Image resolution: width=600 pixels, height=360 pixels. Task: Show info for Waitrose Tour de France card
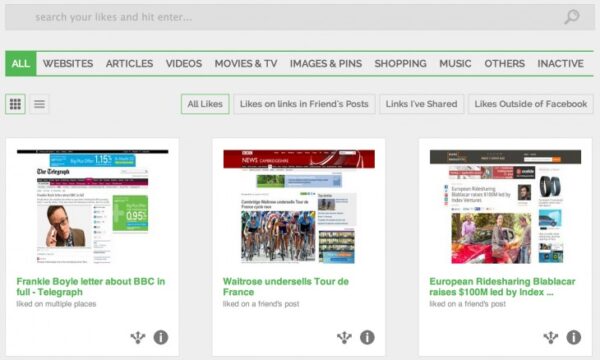pos(367,337)
